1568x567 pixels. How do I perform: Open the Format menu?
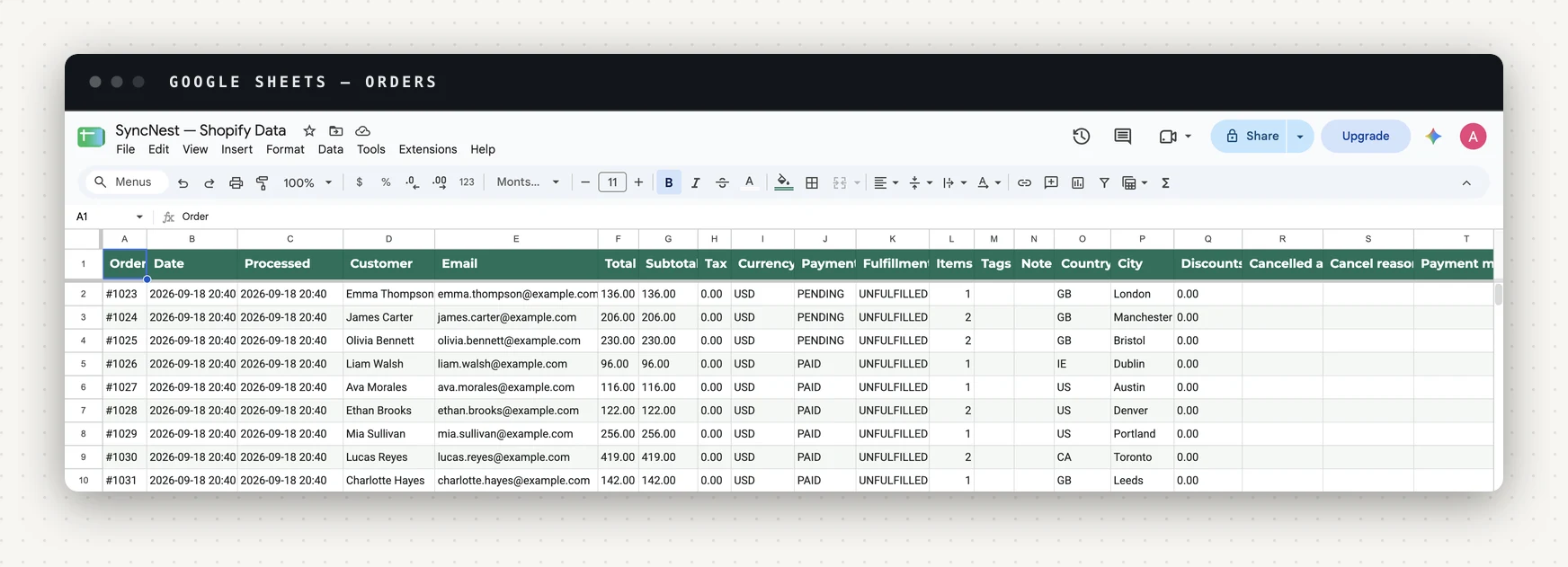pyautogui.click(x=285, y=149)
